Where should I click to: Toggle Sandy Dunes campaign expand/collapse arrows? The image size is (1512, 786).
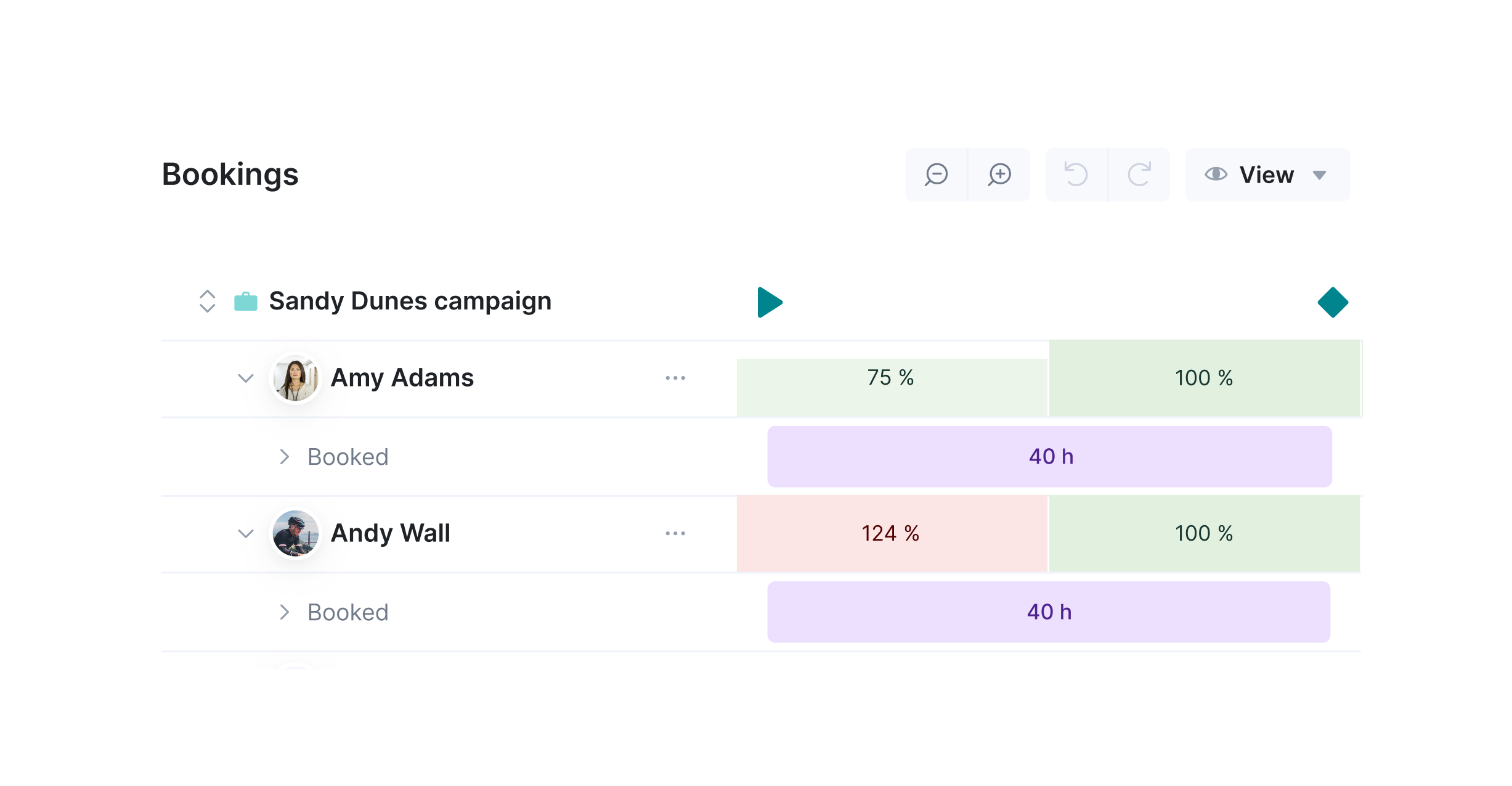click(208, 301)
